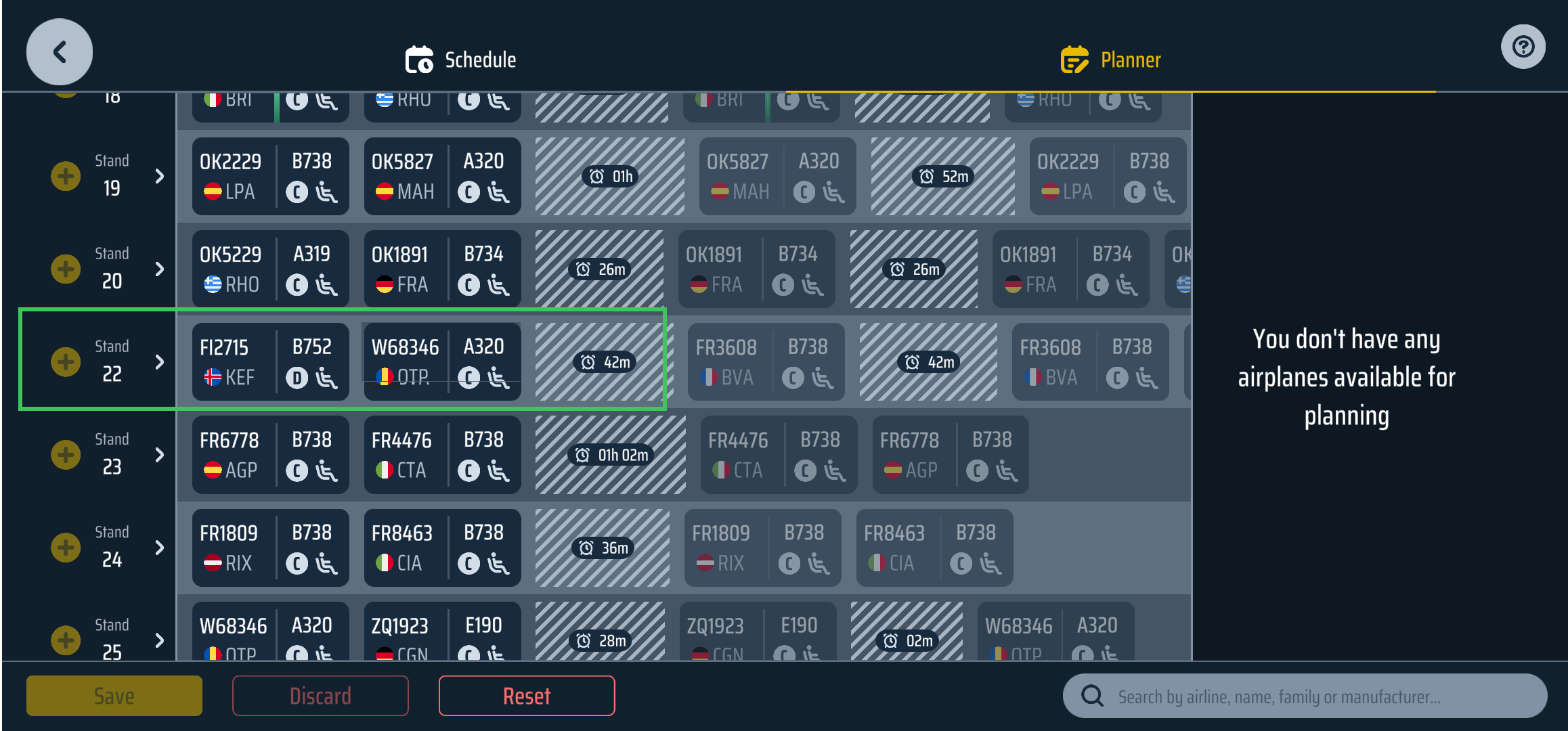Click the yellow plus icon for Stand 20

tap(66, 269)
